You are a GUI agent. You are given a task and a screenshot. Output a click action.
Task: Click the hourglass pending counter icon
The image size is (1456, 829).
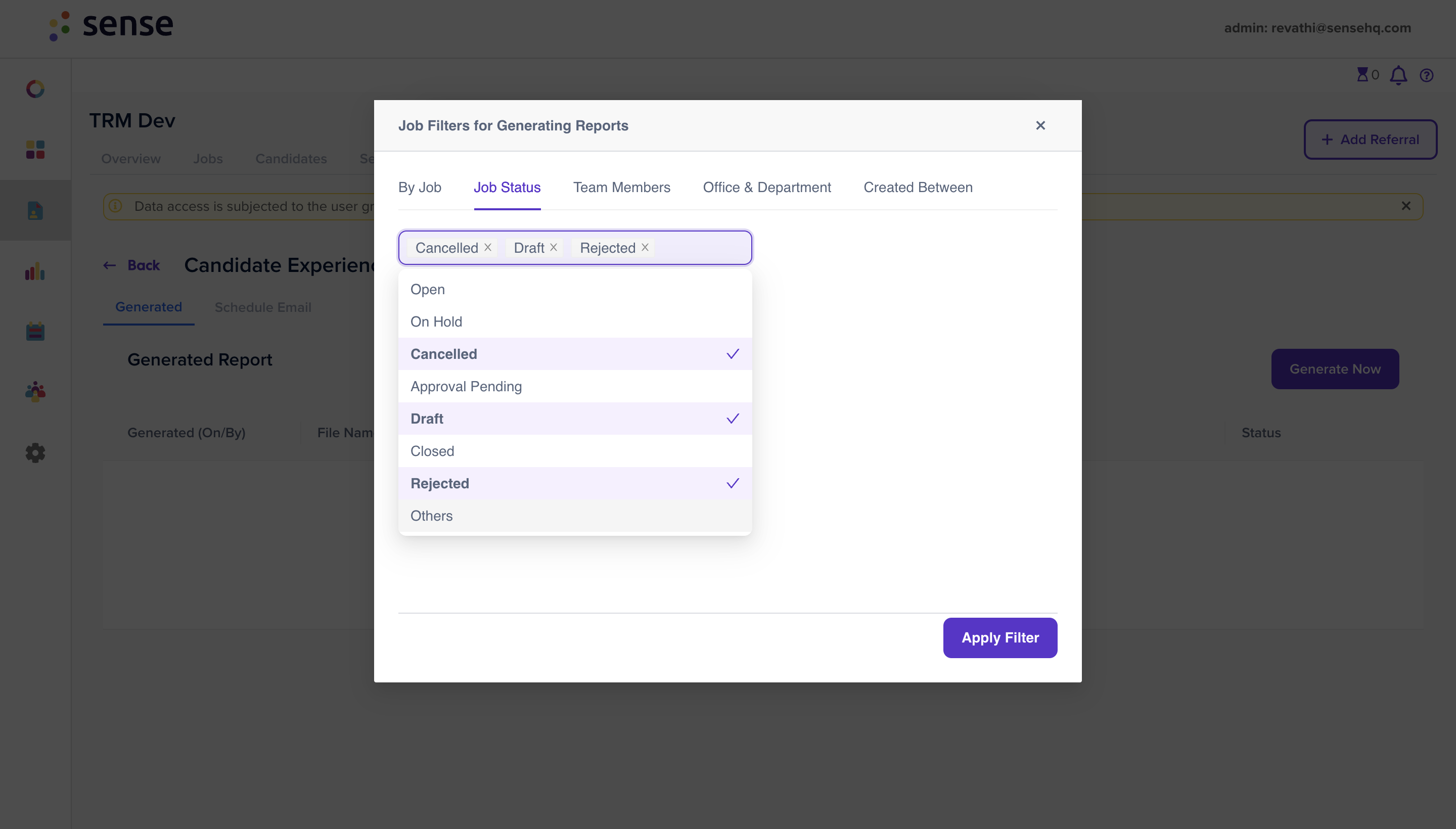(1362, 75)
